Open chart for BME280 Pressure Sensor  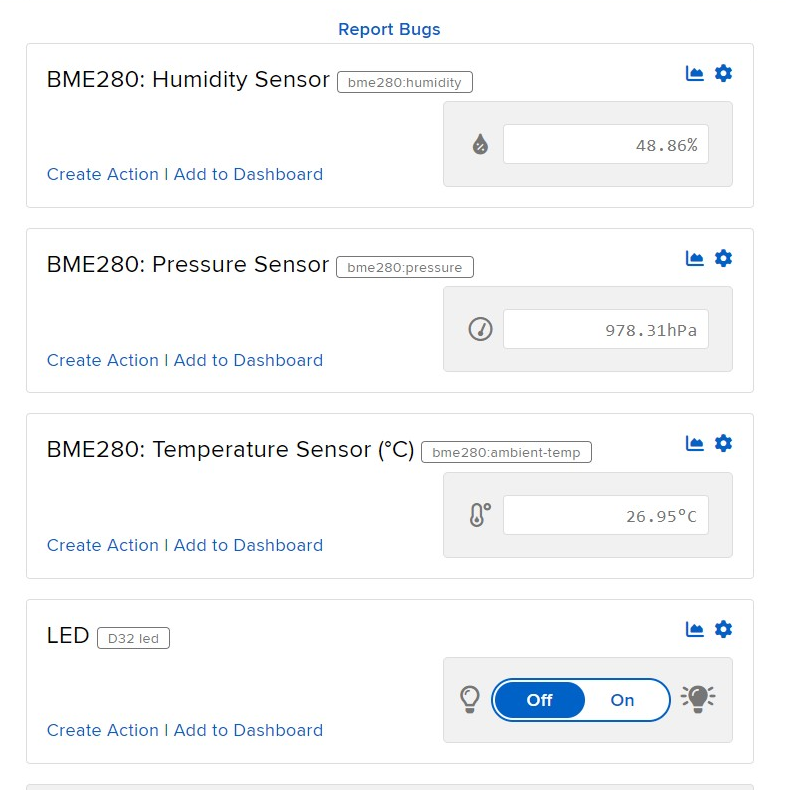tap(694, 258)
